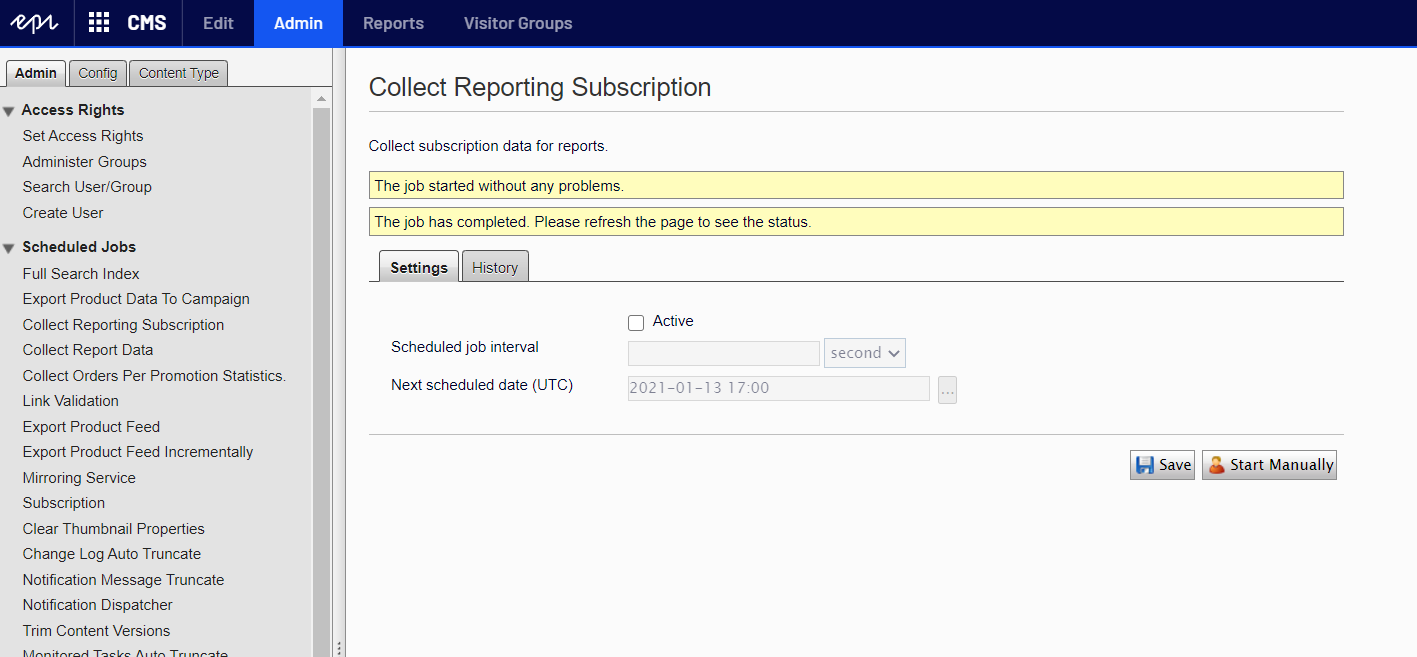Open Collect Report Data job
Viewport: 1417px width, 657px height.
[x=88, y=350]
